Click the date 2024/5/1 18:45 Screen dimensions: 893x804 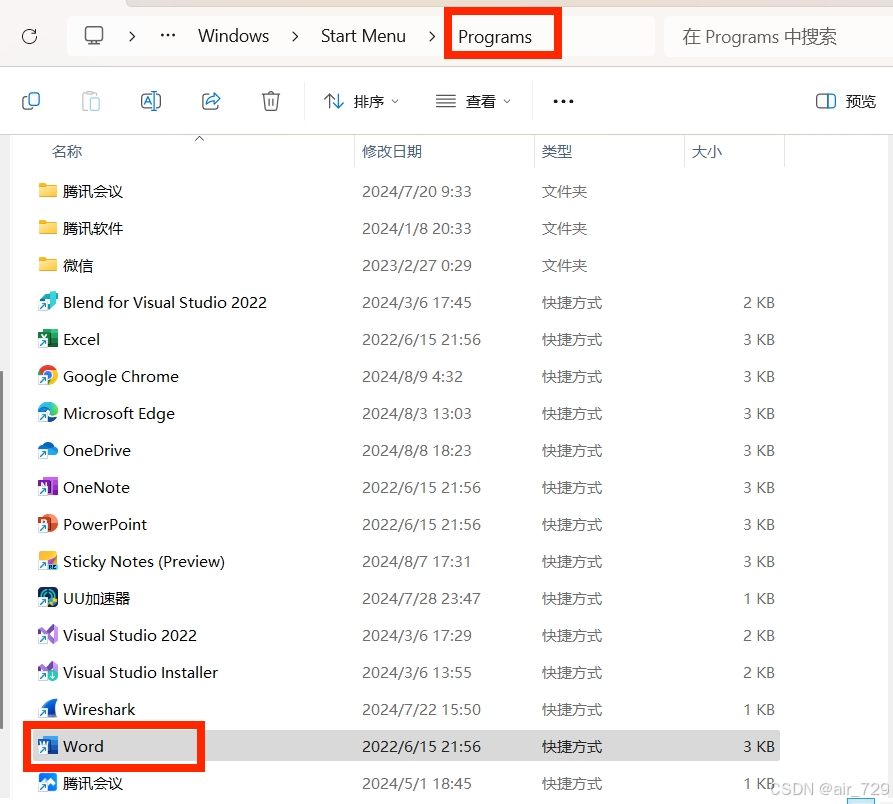coord(417,784)
